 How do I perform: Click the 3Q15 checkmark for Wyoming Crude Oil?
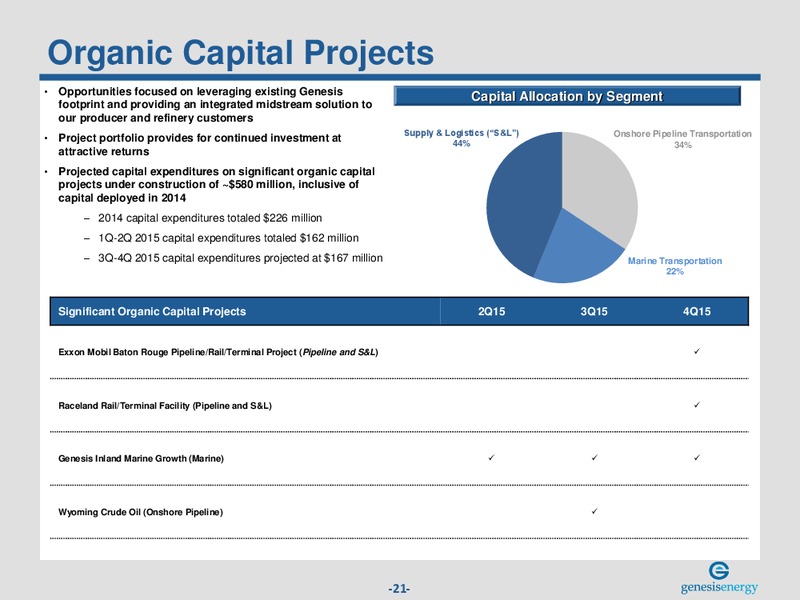click(x=594, y=511)
